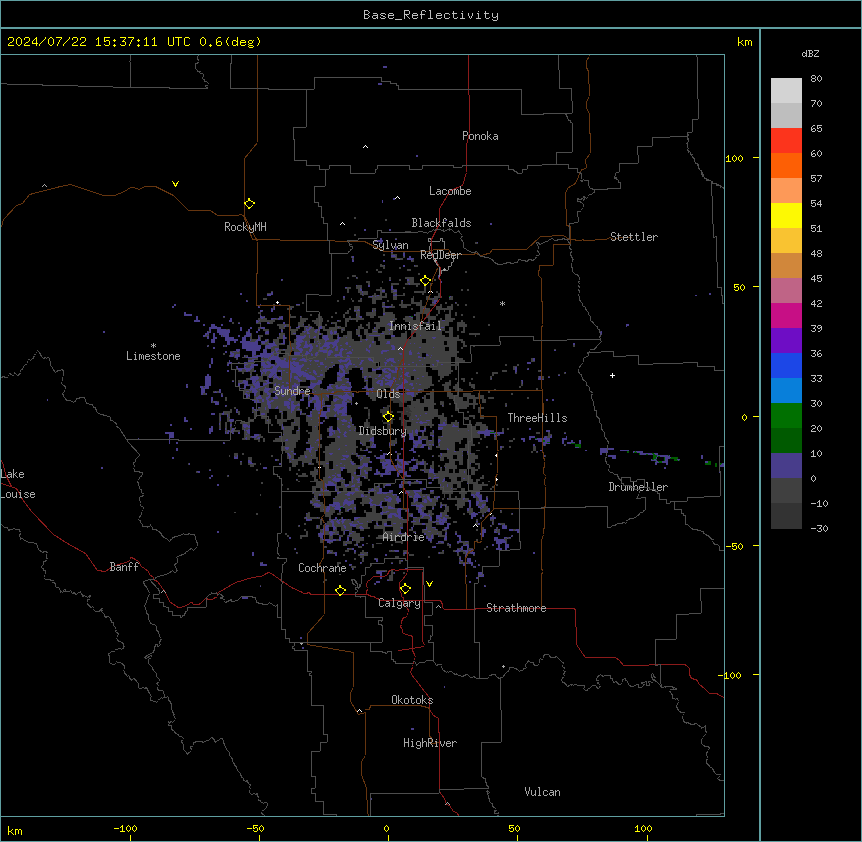Click the Ponoka city label

click(480, 136)
